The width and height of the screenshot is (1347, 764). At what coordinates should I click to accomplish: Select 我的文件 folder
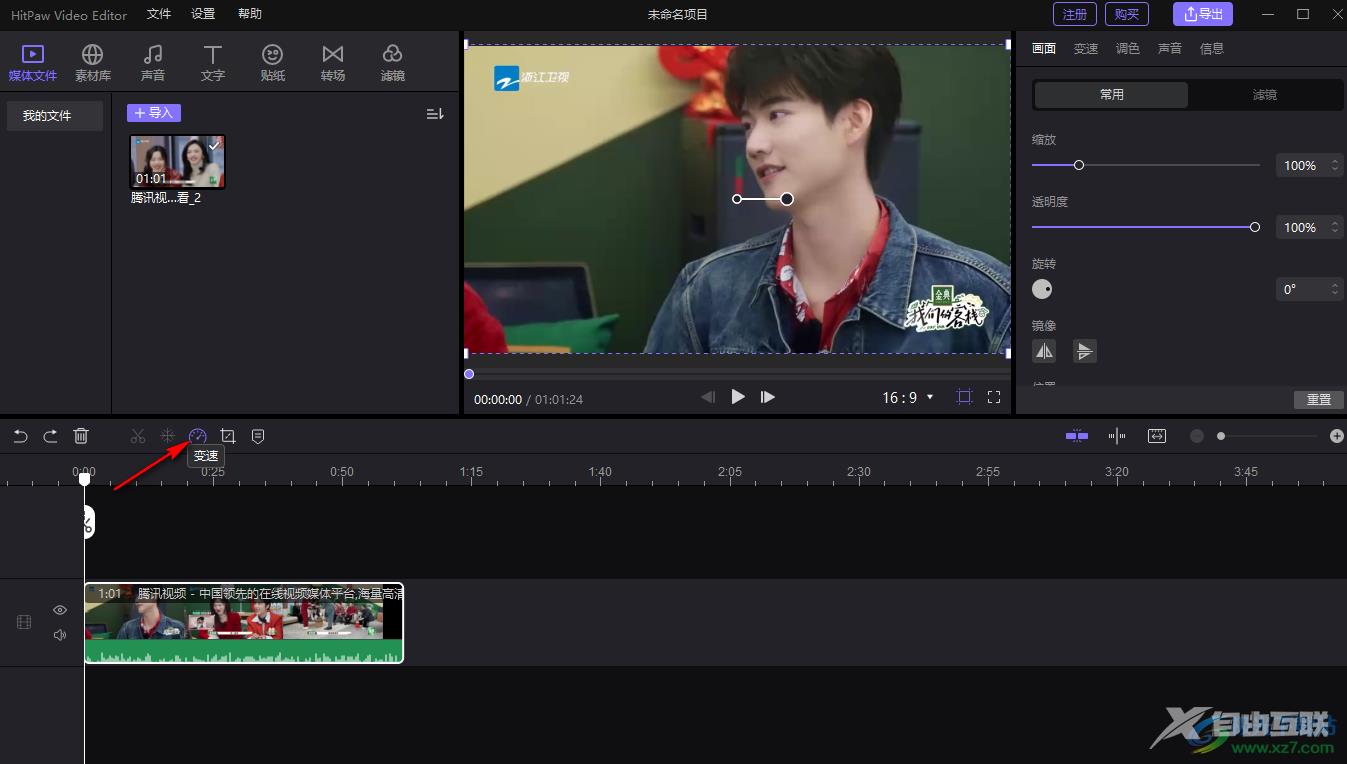coord(55,116)
